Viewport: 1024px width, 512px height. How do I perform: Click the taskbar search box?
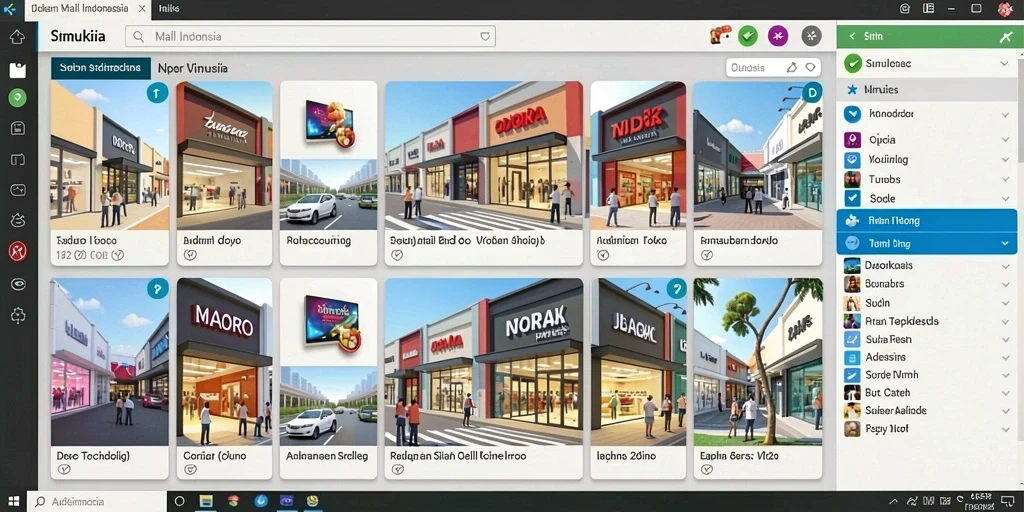pos(97,502)
